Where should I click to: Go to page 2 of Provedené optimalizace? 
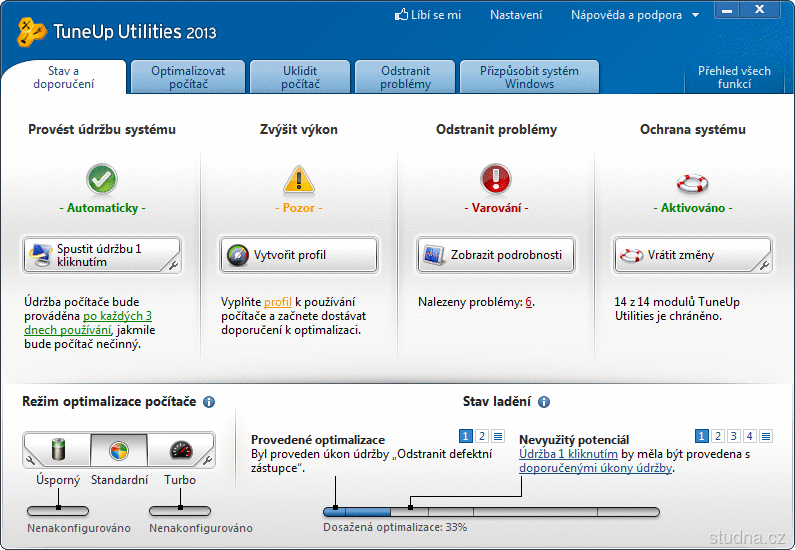click(482, 436)
